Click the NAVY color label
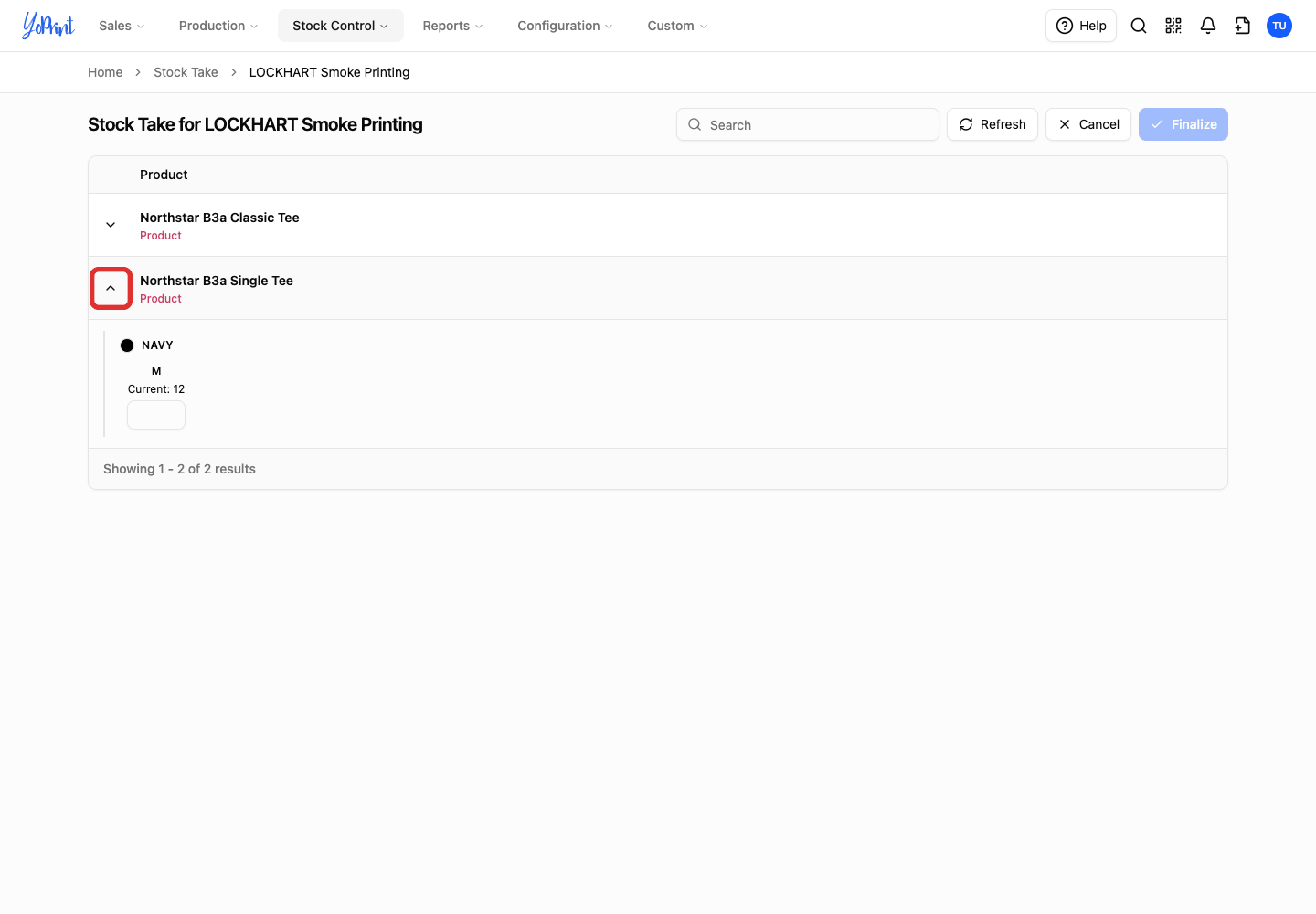The image size is (1316, 914). [x=157, y=345]
